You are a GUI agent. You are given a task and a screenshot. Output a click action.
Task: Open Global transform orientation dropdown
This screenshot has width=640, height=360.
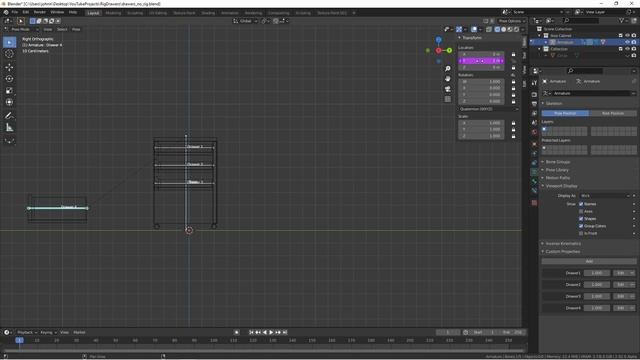(245, 21)
